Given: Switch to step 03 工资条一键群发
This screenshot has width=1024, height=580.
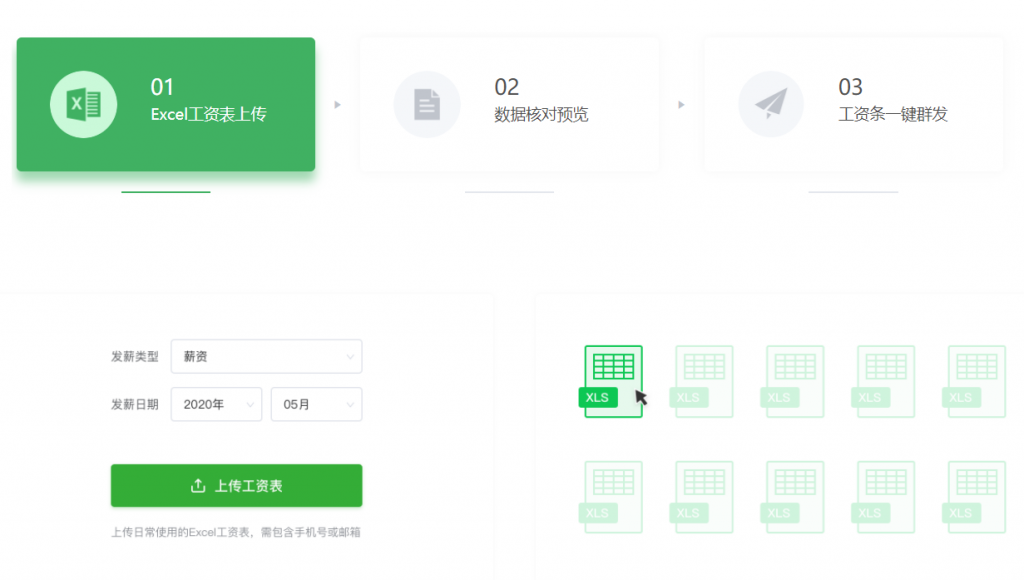Looking at the screenshot, I should click(x=853, y=104).
